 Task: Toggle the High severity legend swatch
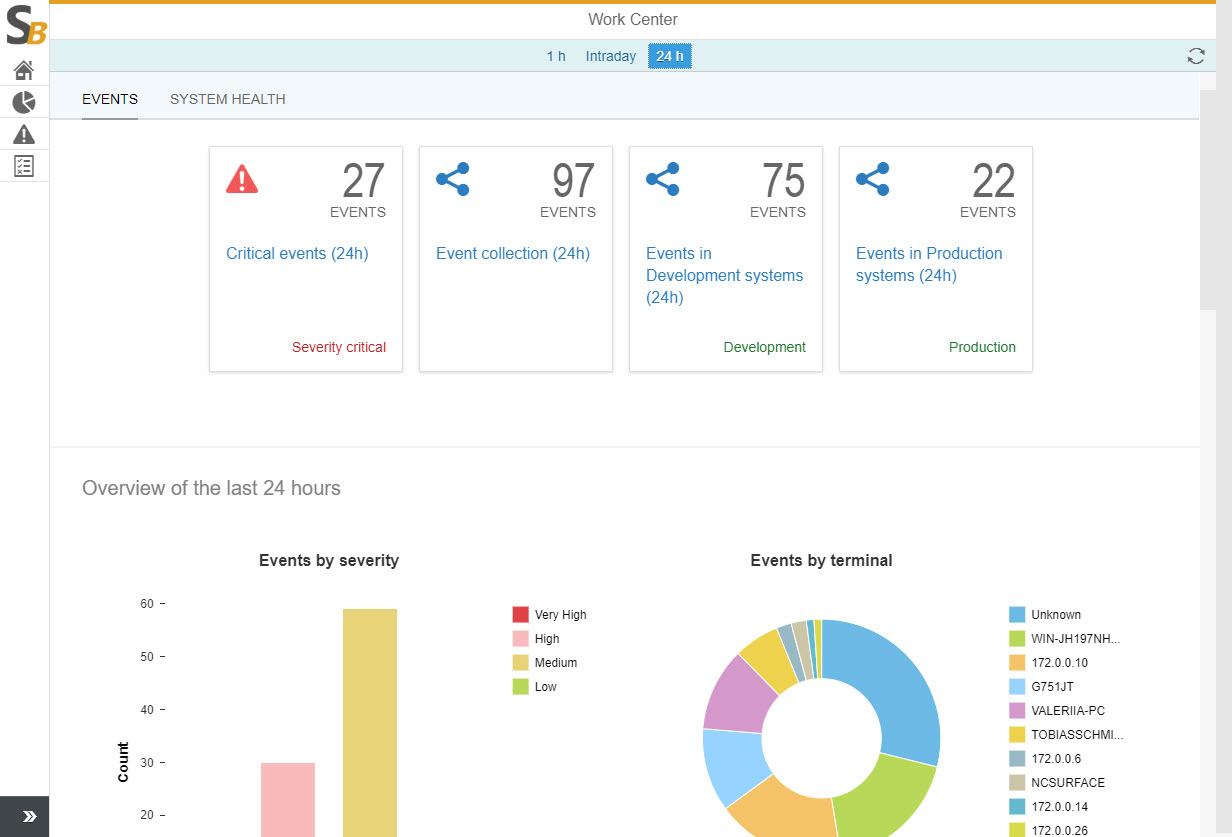click(520, 639)
